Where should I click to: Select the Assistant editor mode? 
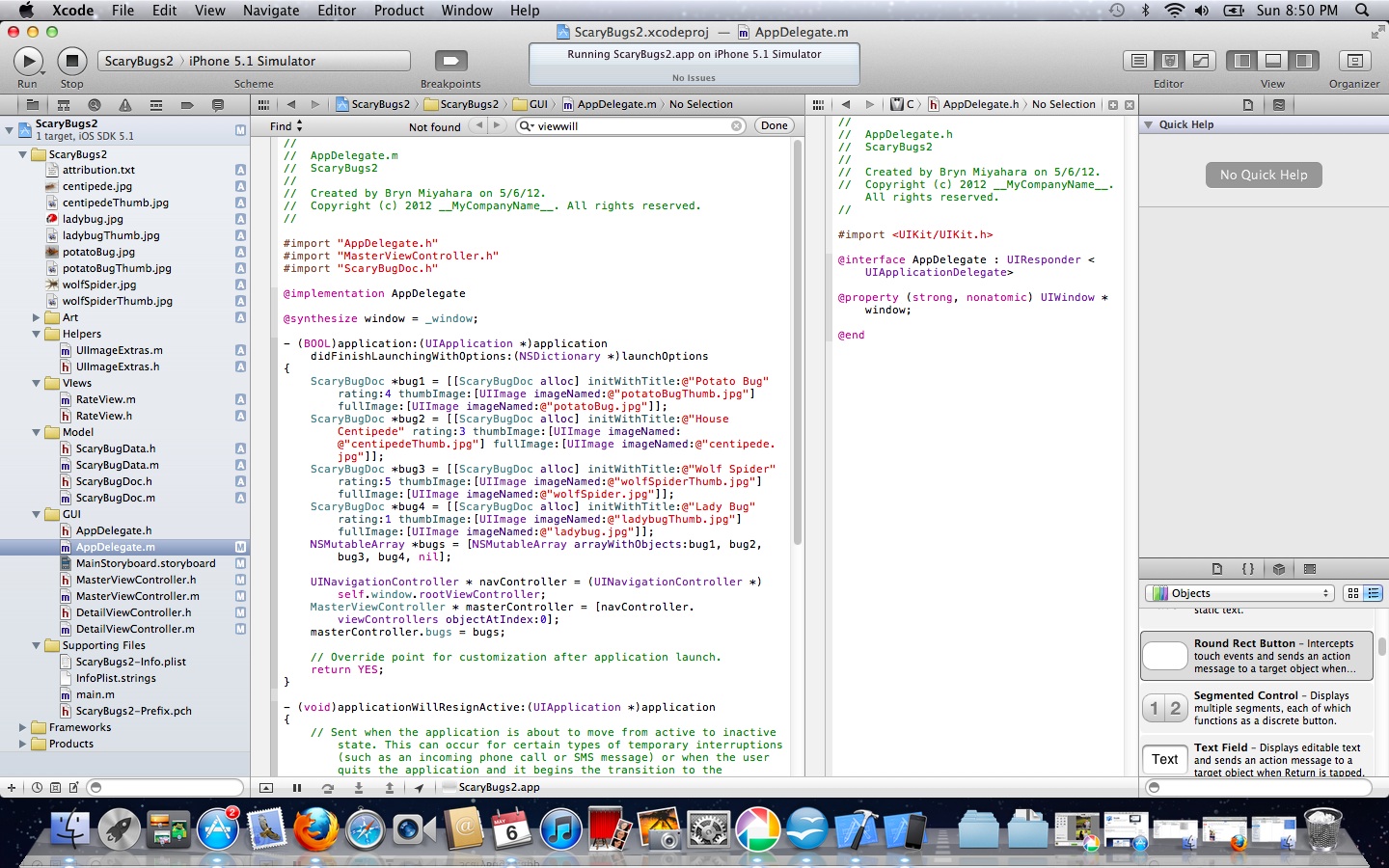pyautogui.click(x=1170, y=61)
